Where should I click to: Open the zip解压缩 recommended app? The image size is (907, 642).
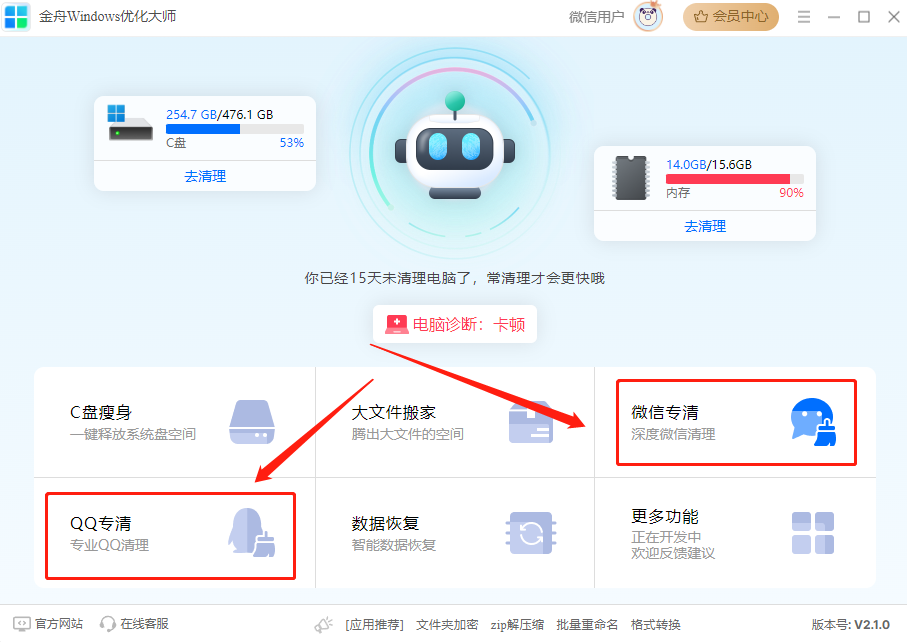517,625
